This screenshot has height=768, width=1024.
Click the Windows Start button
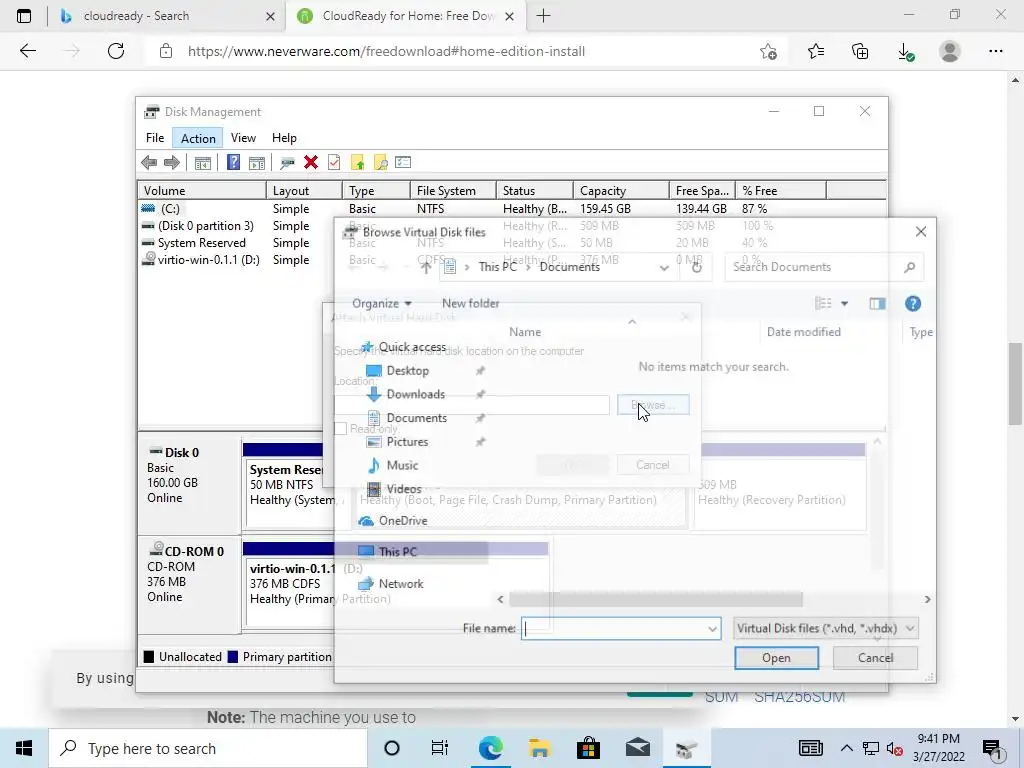click(x=24, y=748)
